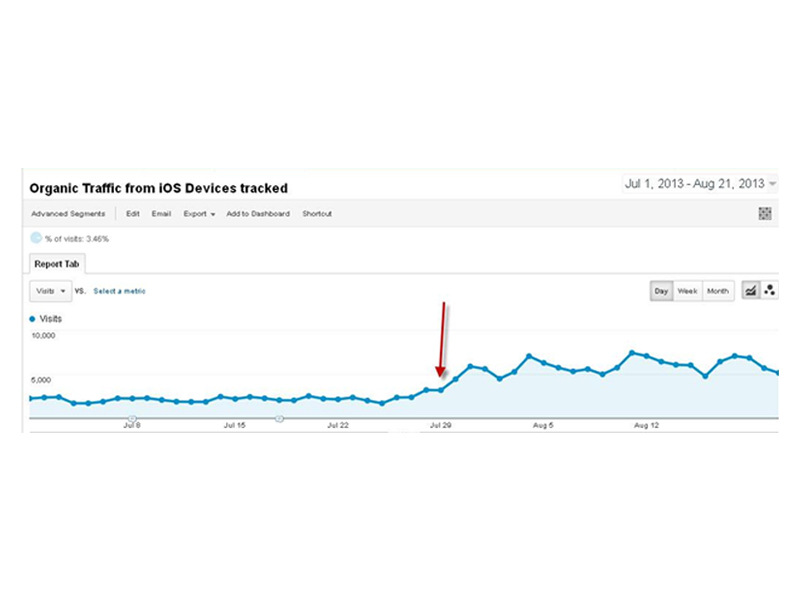This screenshot has width=800, height=600.
Task: Toggle Week granularity view
Action: point(687,291)
